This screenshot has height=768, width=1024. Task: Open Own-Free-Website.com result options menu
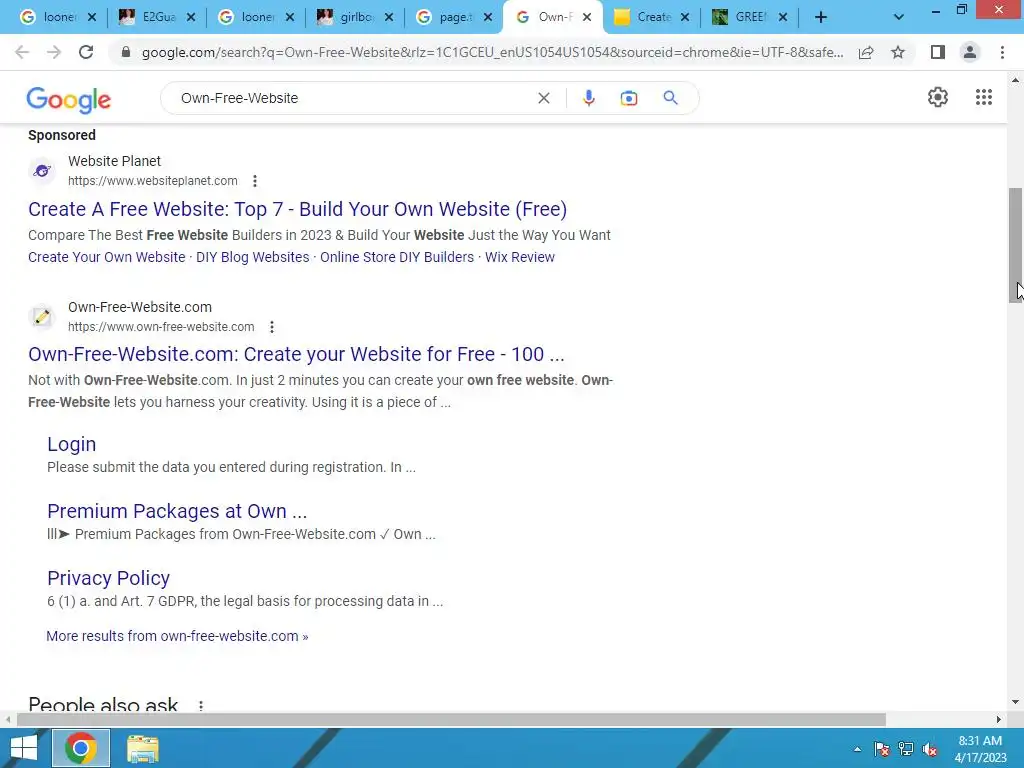(272, 327)
